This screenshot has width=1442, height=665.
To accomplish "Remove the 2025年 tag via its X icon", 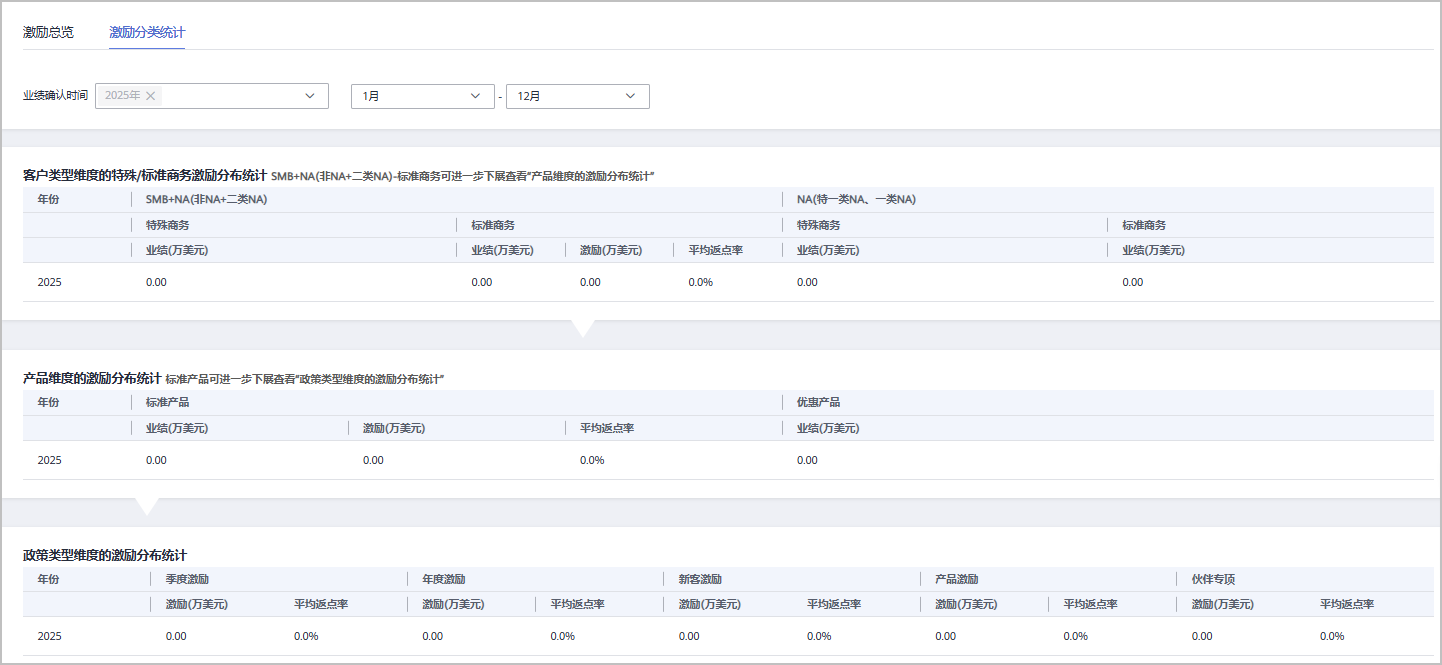I will [x=151, y=96].
